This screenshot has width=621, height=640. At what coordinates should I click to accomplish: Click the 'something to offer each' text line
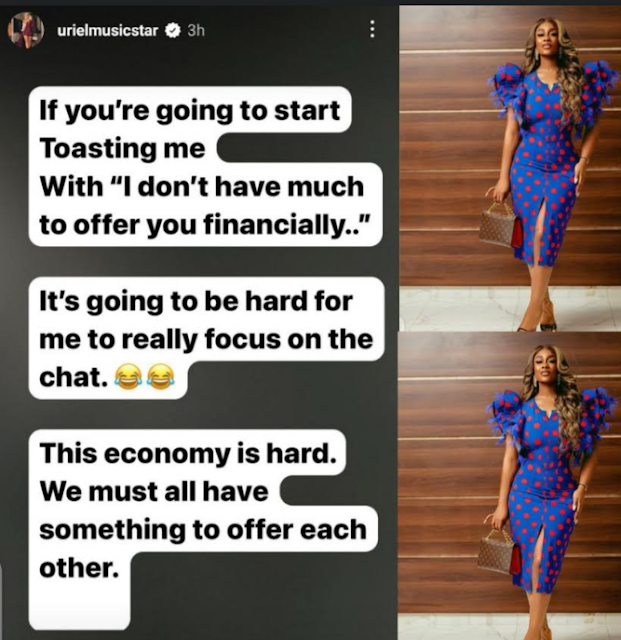point(203,529)
